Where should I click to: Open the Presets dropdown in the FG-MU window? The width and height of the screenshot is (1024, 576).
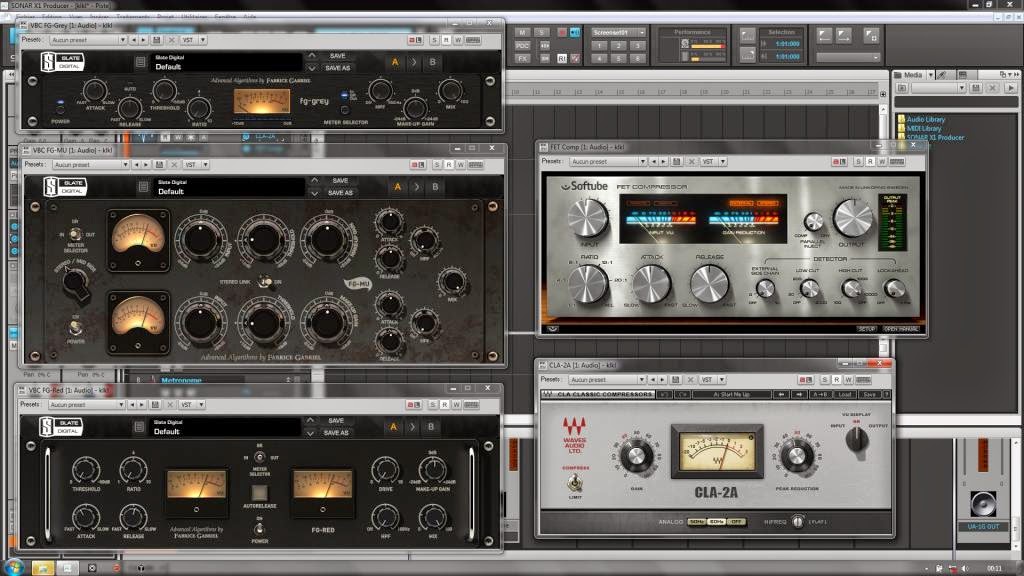(x=91, y=165)
